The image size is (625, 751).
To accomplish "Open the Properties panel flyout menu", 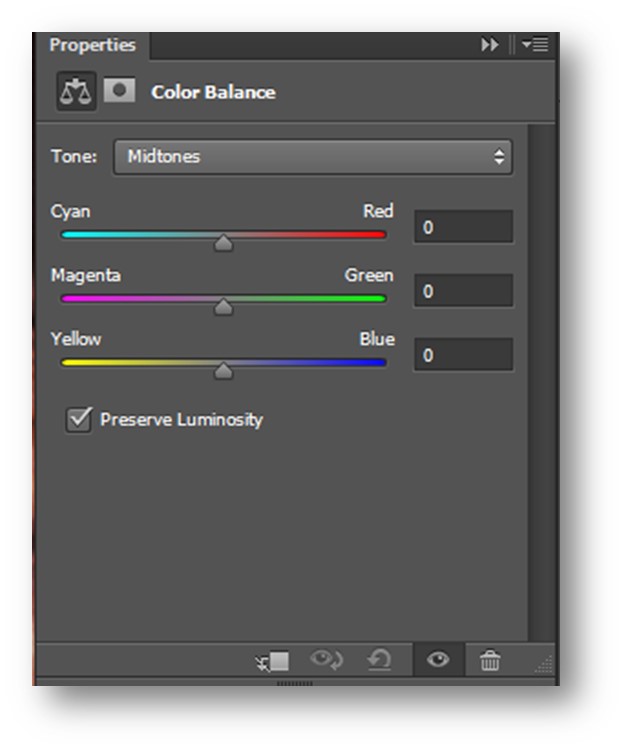I will tap(535, 45).
